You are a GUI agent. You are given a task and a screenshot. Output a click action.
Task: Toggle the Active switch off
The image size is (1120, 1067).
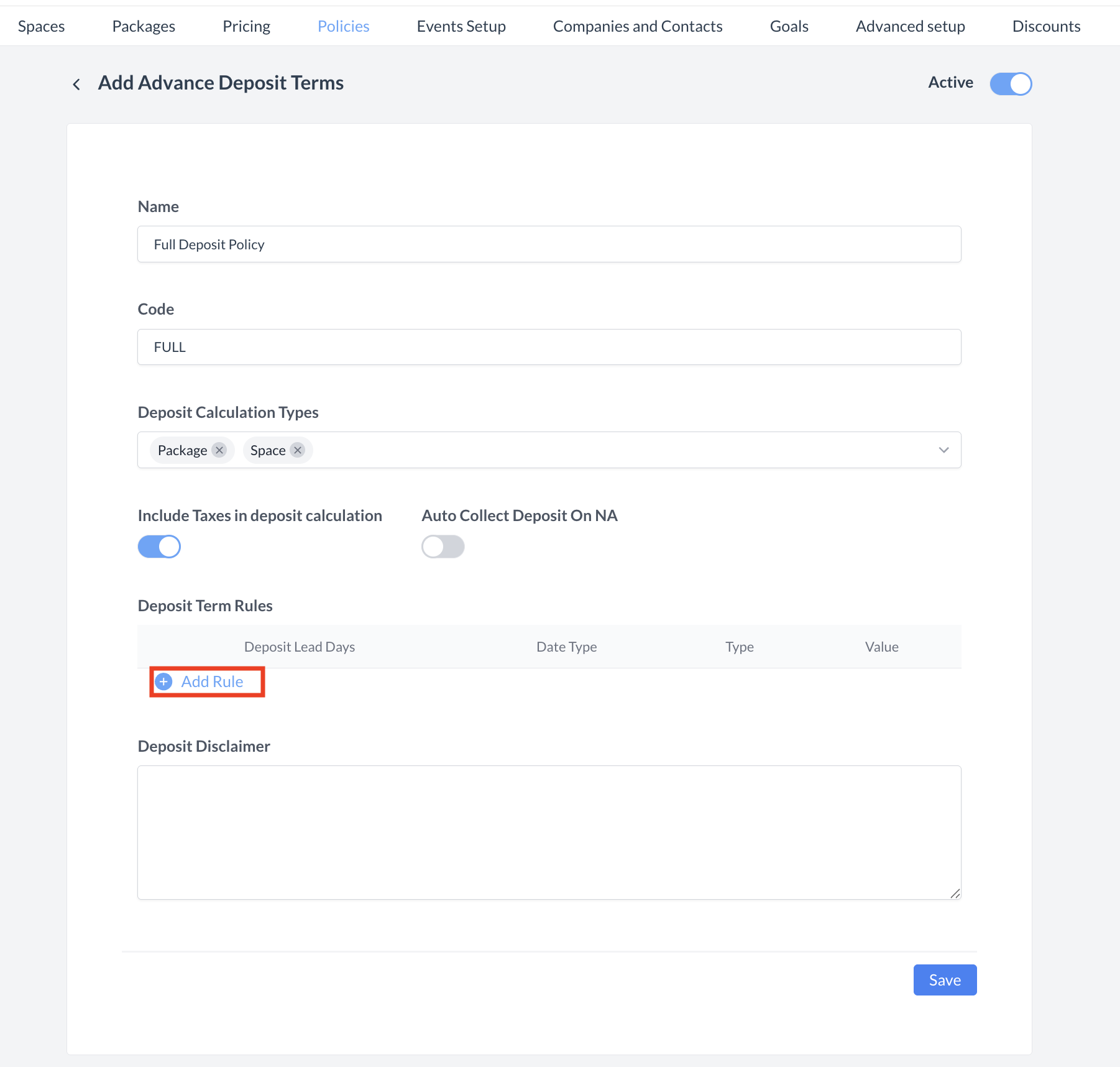1011,84
